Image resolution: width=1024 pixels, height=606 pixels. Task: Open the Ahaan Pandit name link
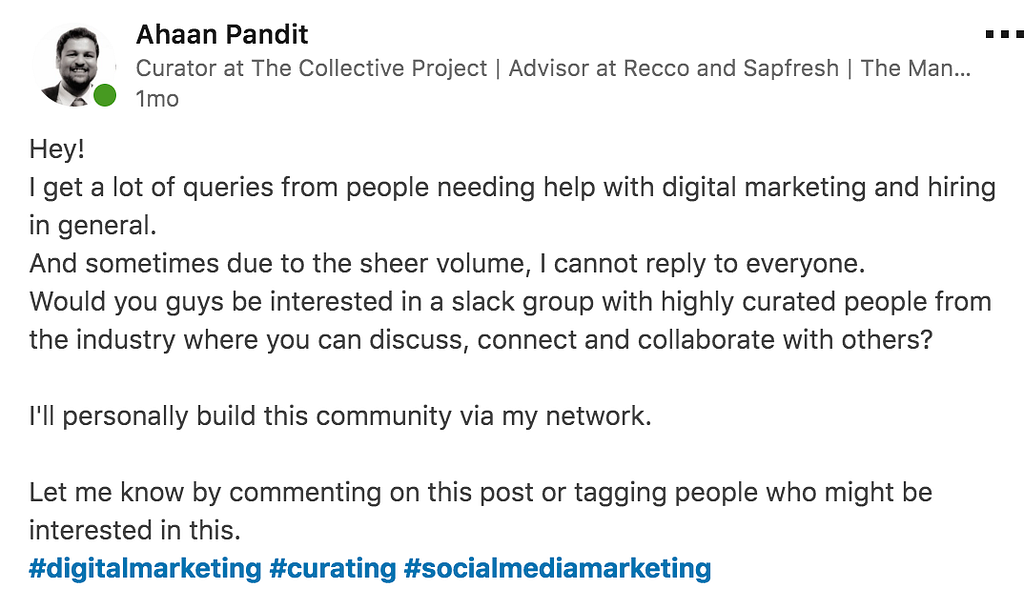(x=222, y=35)
